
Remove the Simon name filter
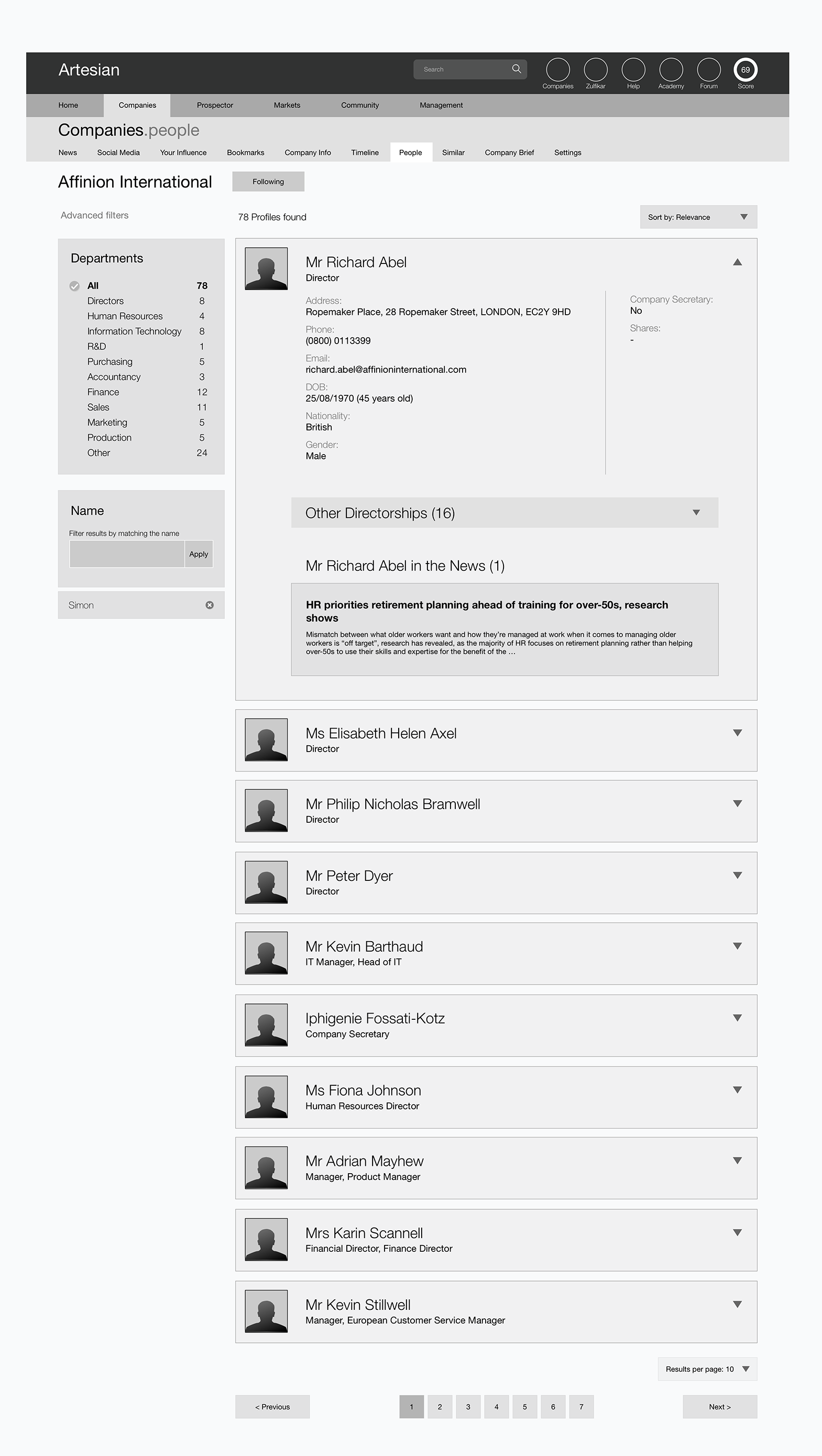210,605
